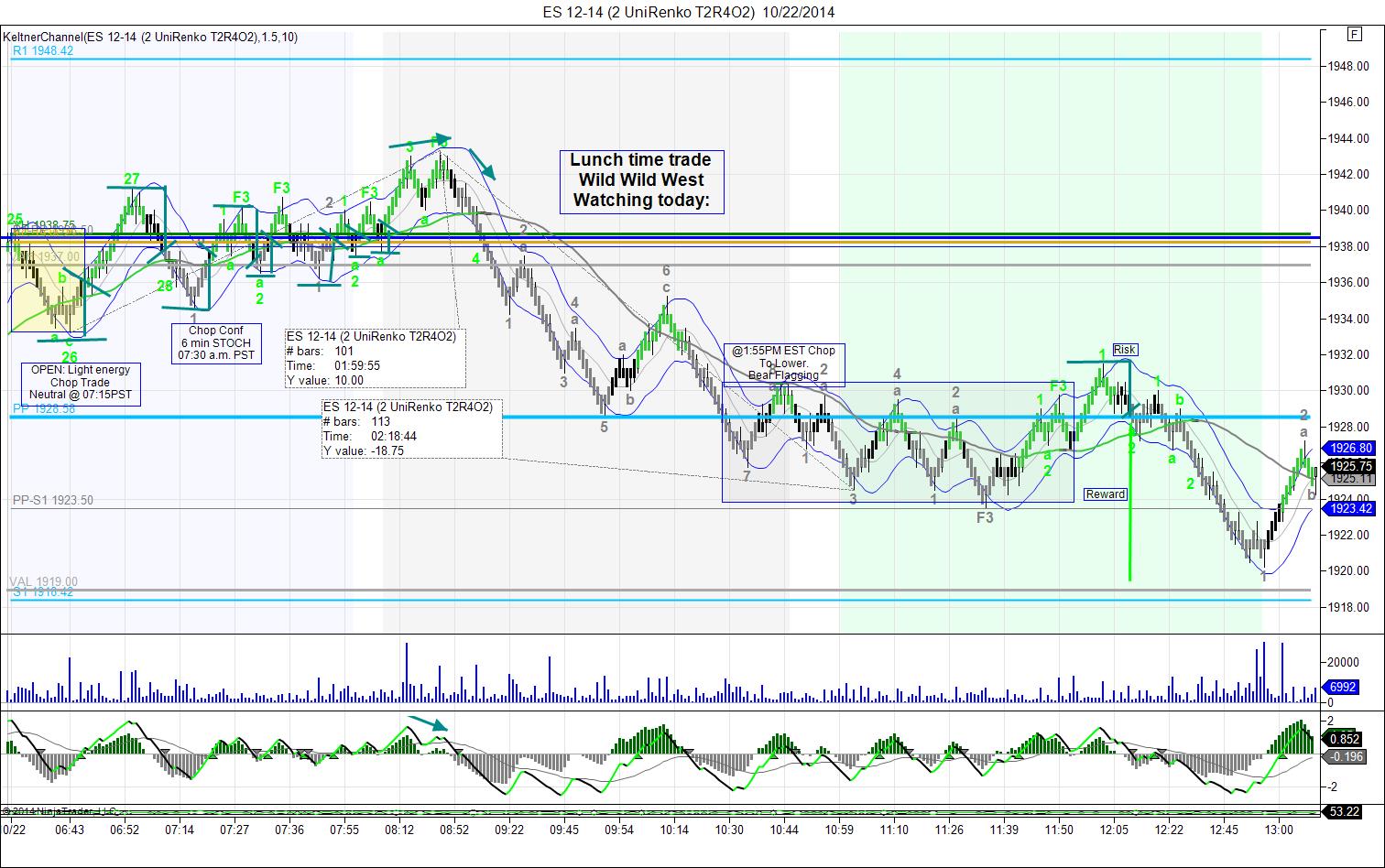Click the 53.22 value marker
The image size is (1385, 868).
(x=1344, y=812)
